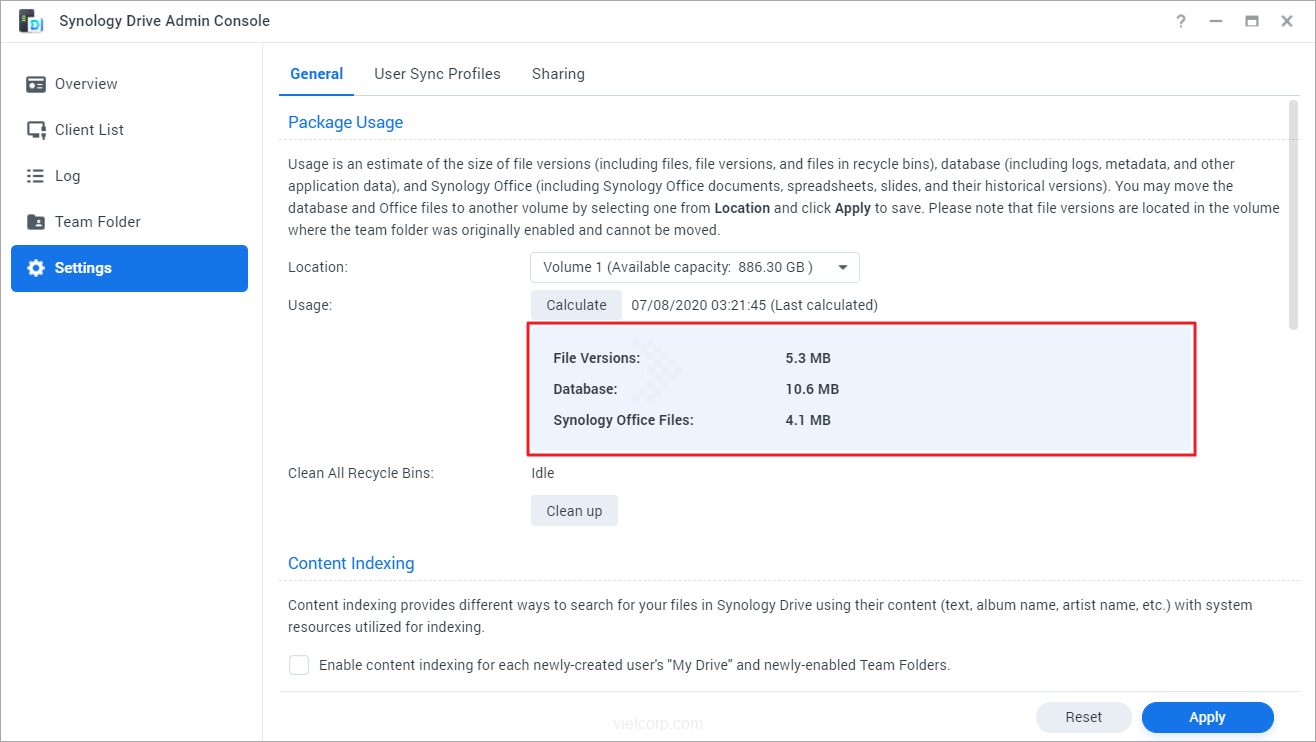Click the Apply button
The width and height of the screenshot is (1316, 742).
[1207, 717]
